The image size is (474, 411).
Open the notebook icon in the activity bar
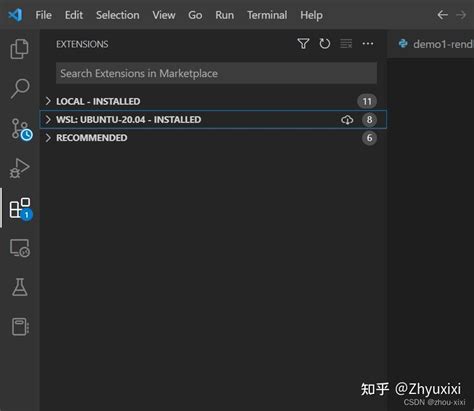pos(20,327)
